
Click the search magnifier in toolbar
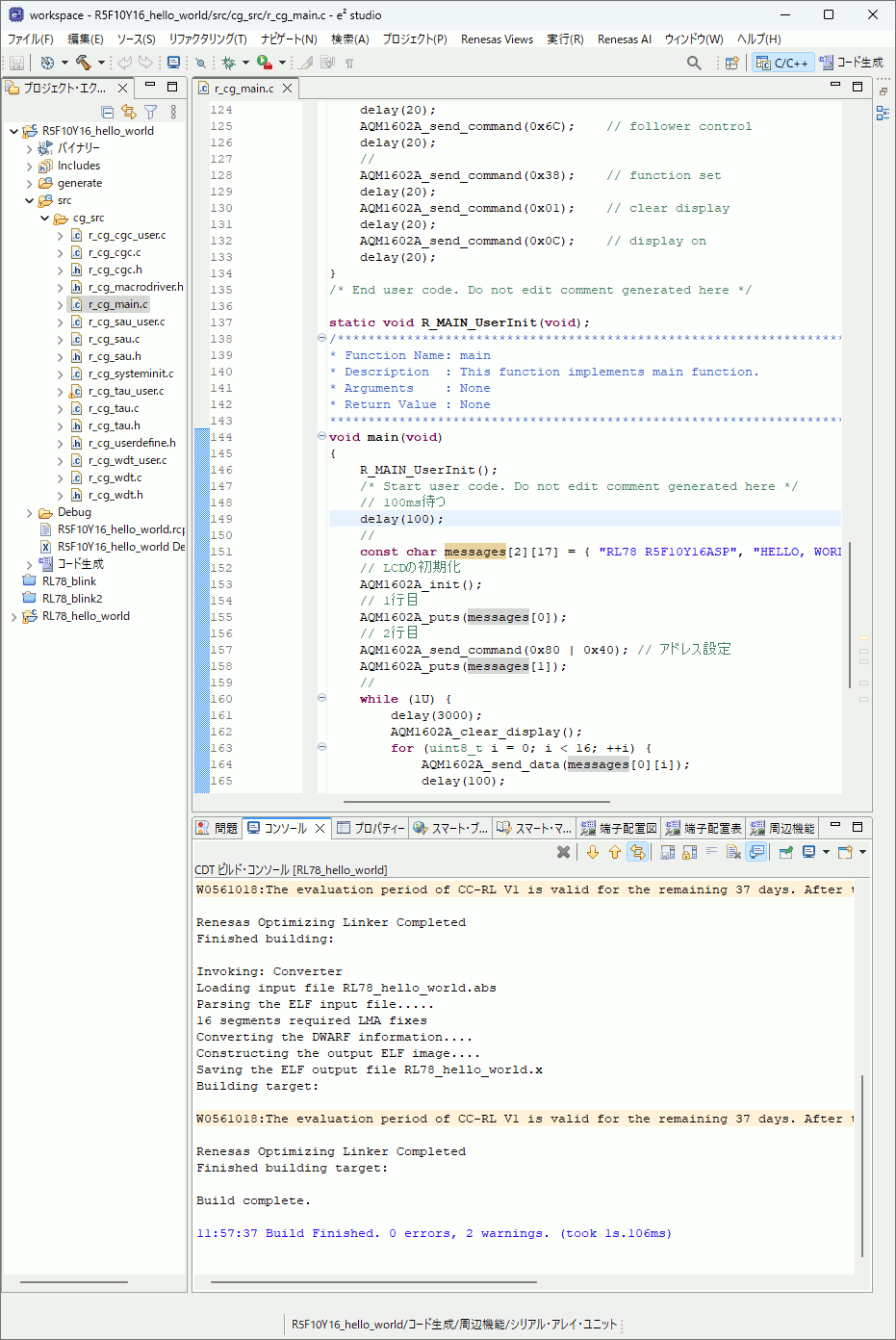pos(694,63)
